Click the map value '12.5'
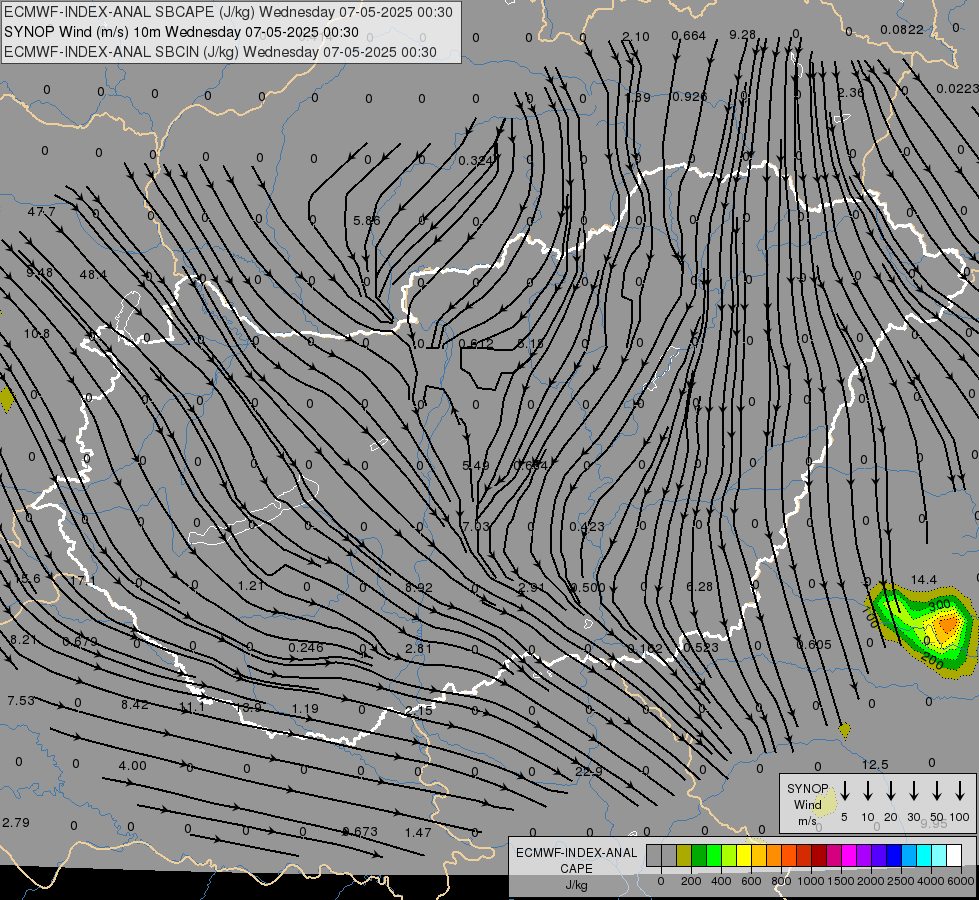The height and width of the screenshot is (900, 979). tap(875, 764)
